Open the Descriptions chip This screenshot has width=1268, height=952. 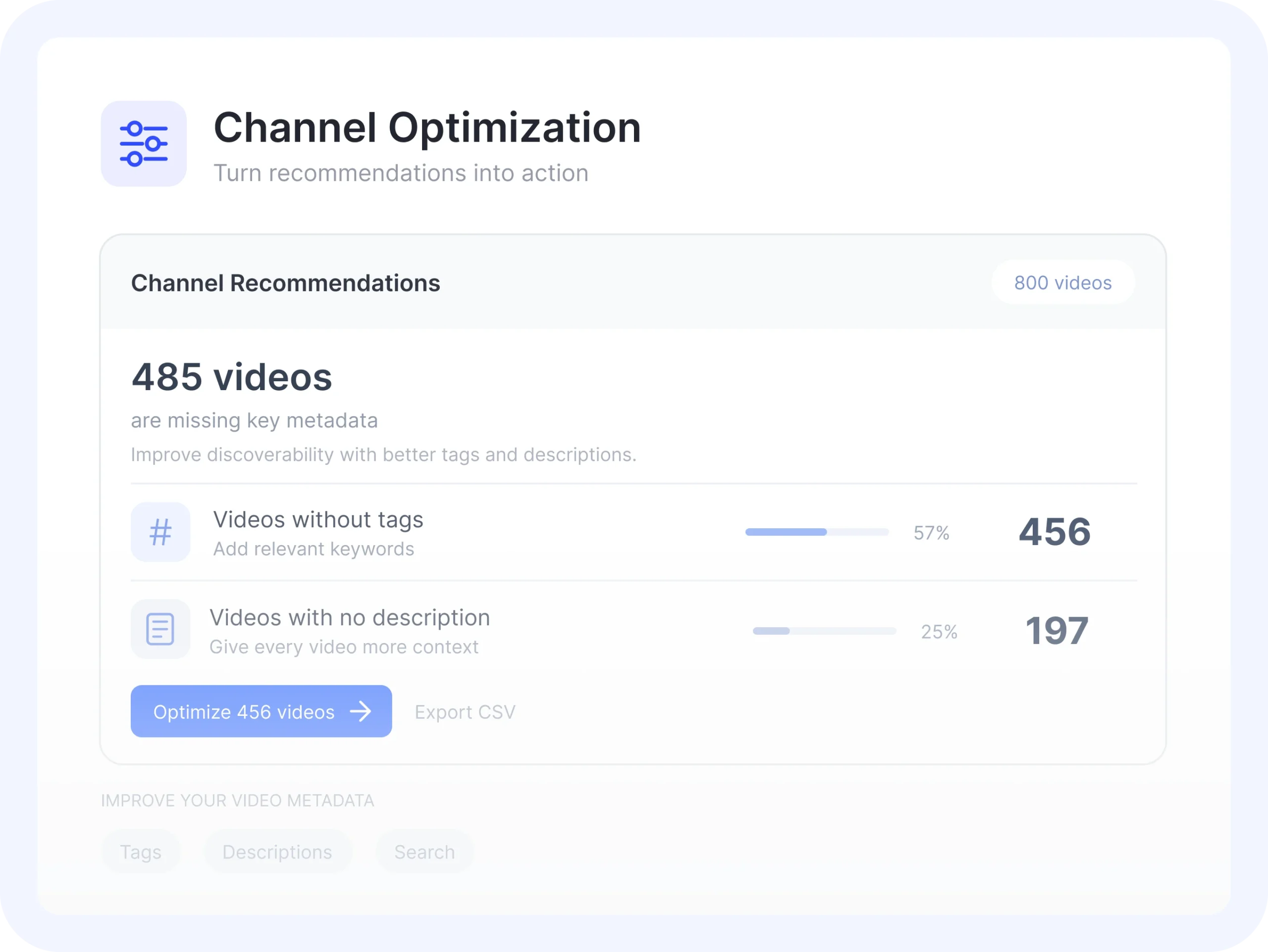[x=277, y=852]
